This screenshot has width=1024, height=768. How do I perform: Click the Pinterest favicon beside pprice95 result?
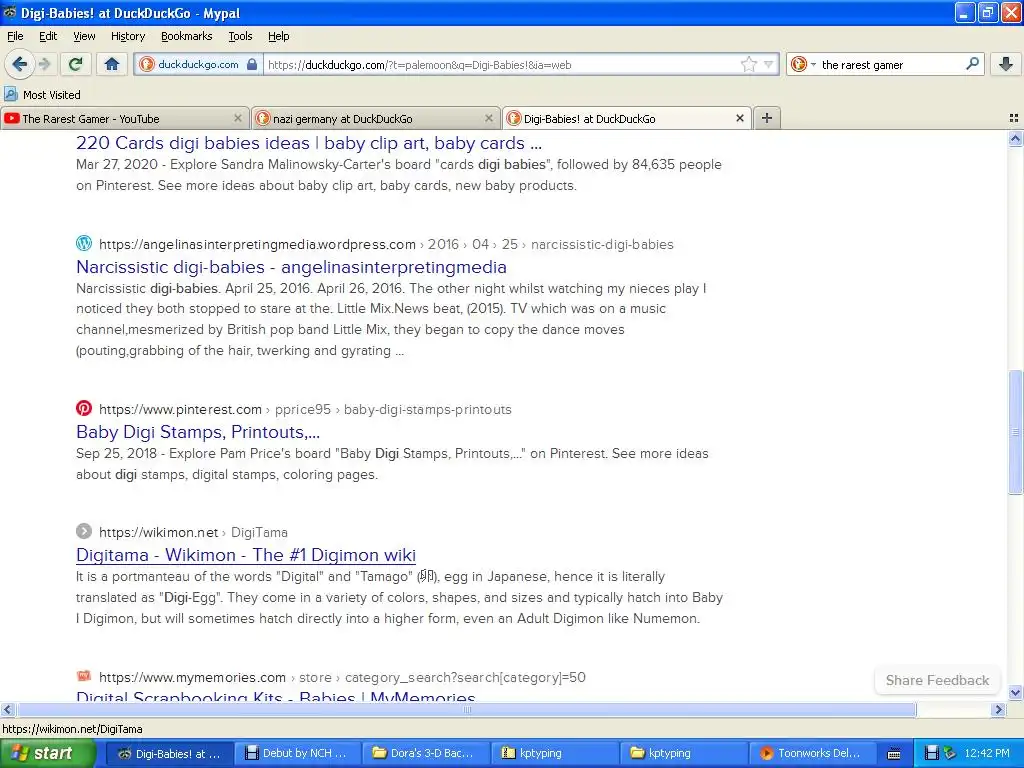[x=84, y=408]
